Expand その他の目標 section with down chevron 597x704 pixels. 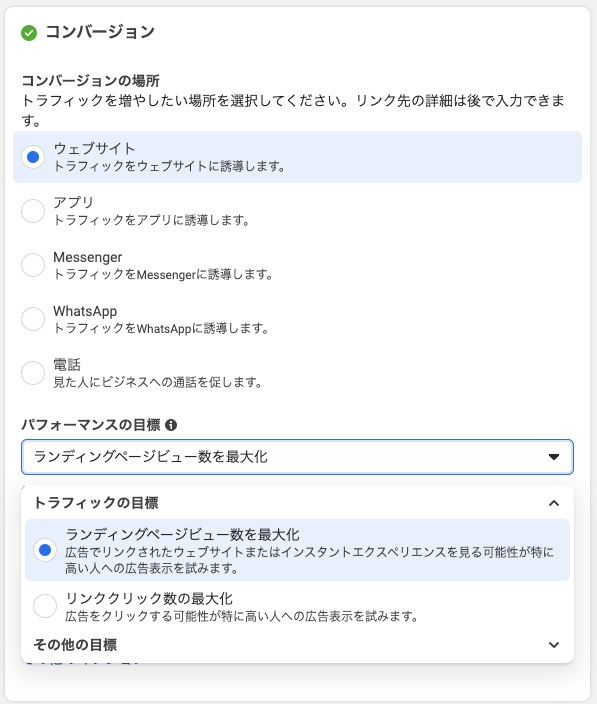(x=554, y=645)
